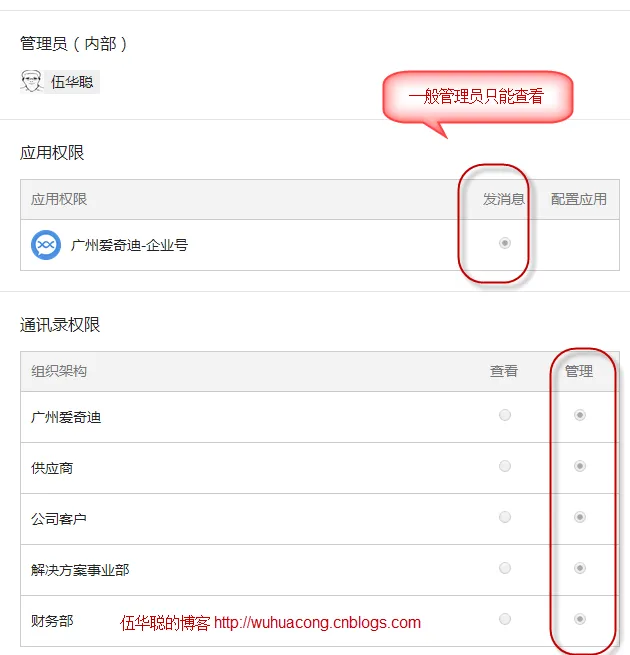Click the 配置应用 column header
Screen dimensions: 630x655
tap(579, 199)
